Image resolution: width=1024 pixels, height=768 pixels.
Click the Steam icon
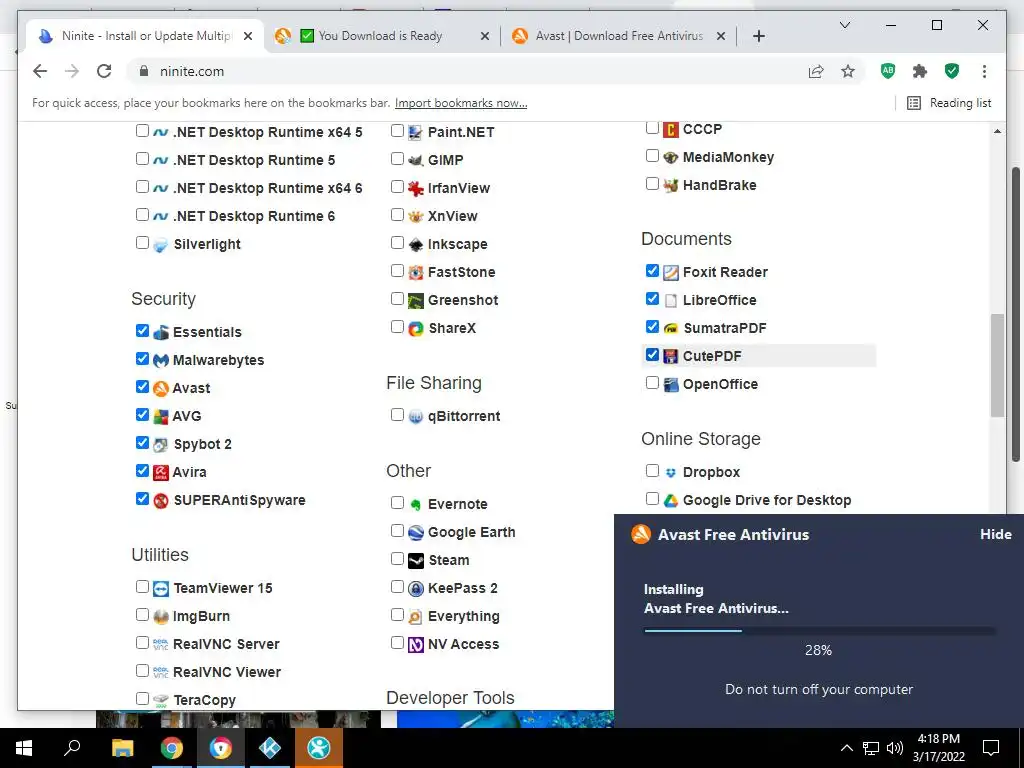tap(416, 561)
